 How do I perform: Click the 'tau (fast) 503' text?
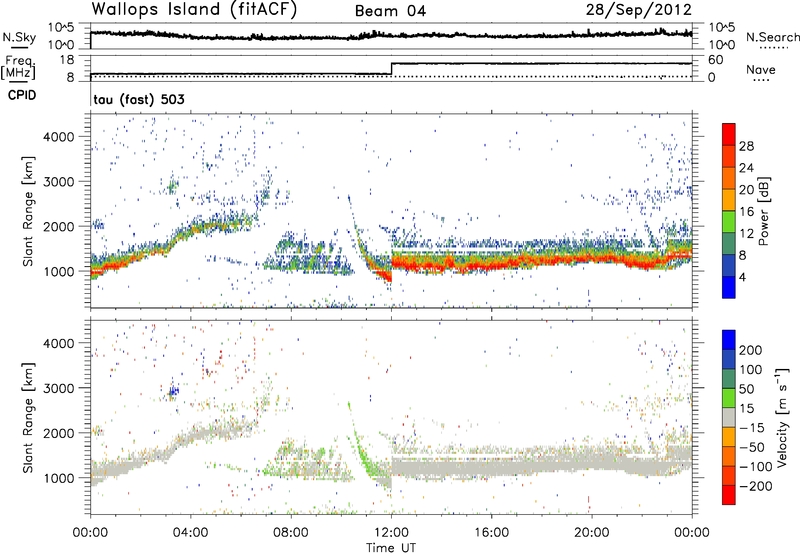[x=139, y=99]
